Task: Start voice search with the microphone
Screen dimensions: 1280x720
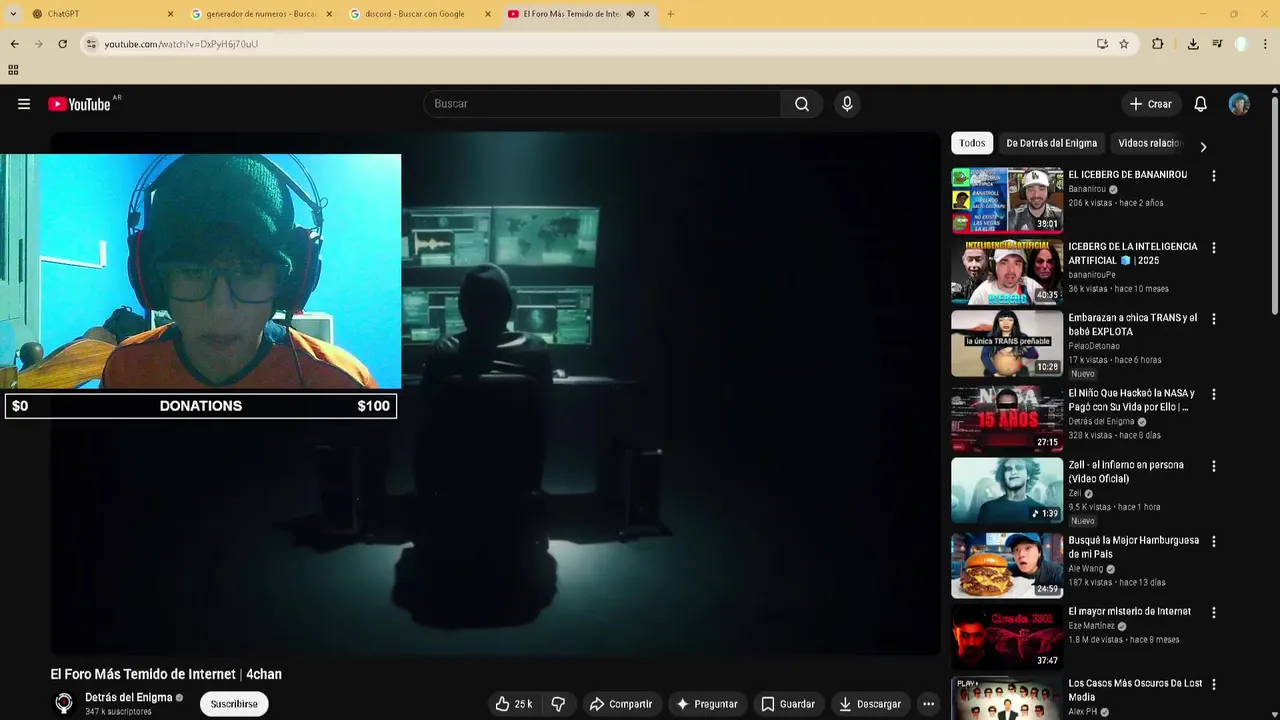Action: click(x=847, y=104)
